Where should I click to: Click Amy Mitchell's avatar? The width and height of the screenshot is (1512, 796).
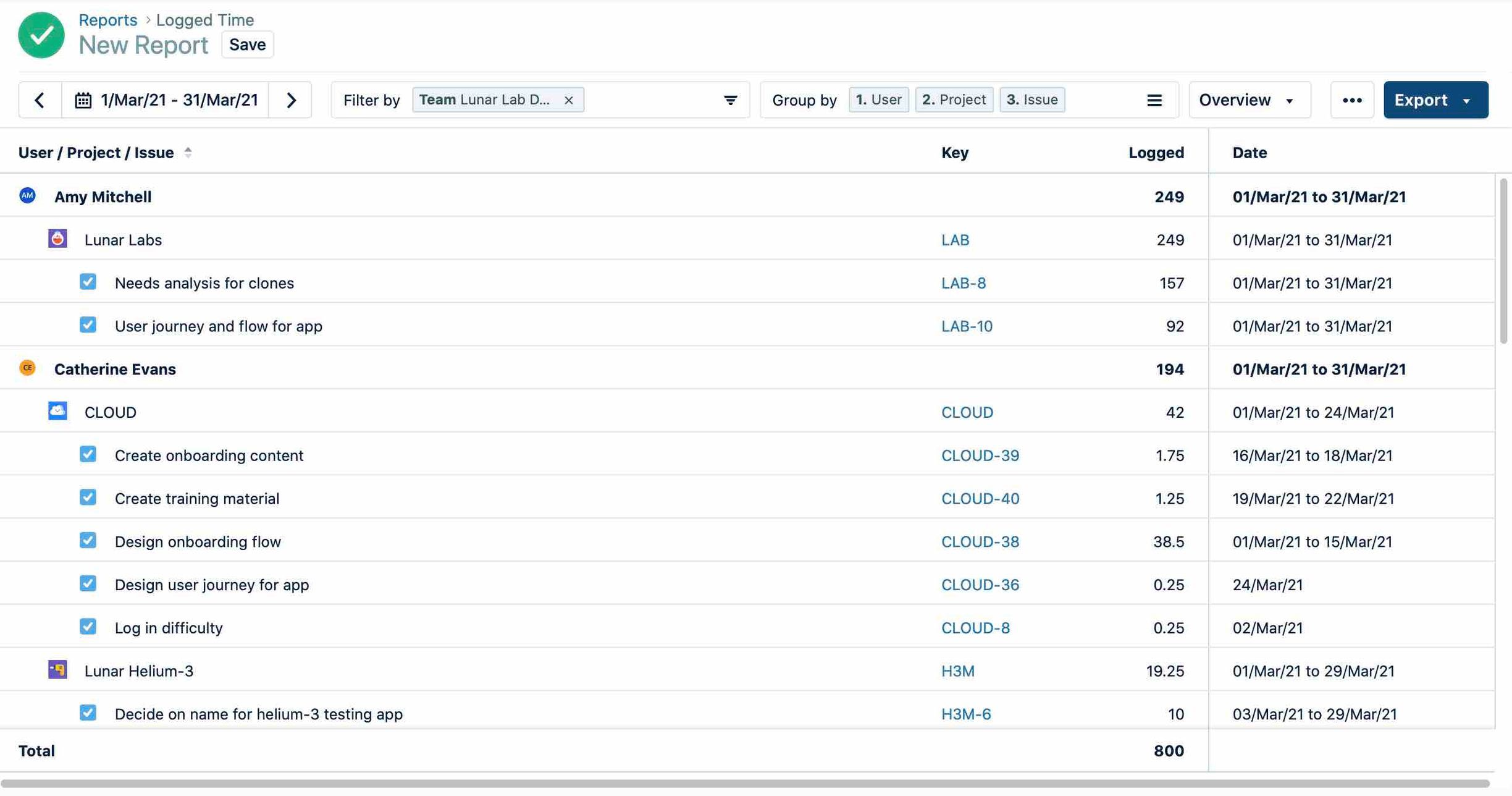point(27,195)
